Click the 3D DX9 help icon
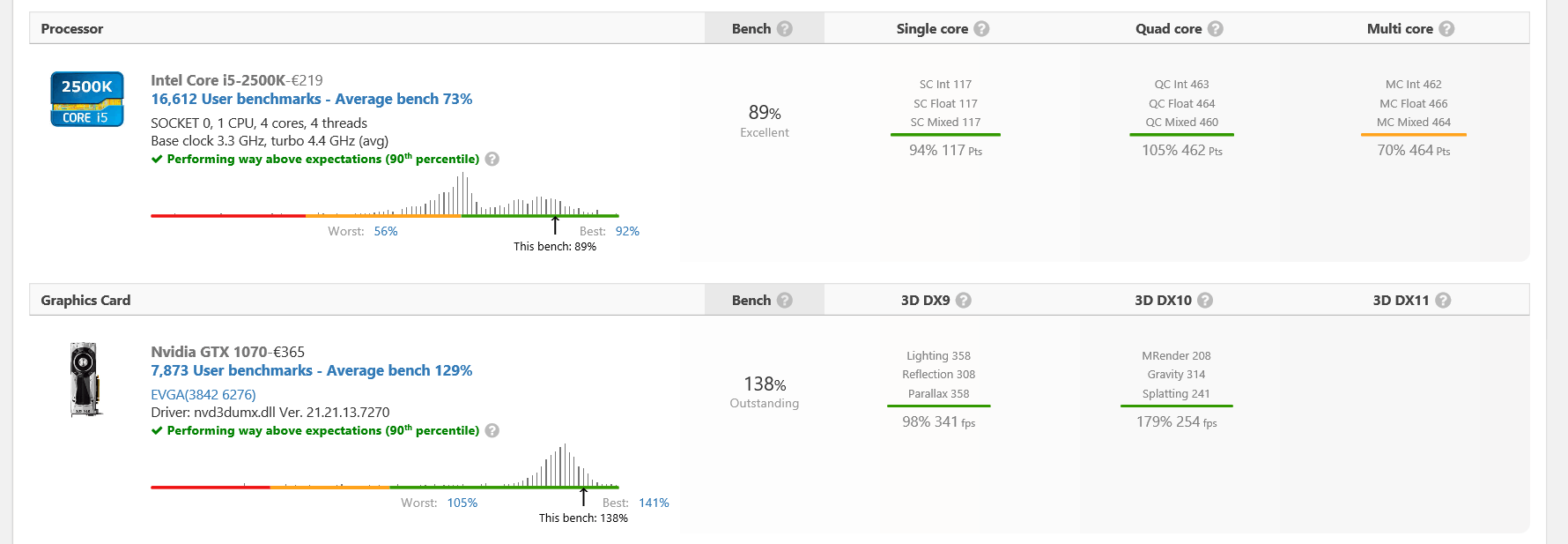1568x544 pixels. (964, 301)
